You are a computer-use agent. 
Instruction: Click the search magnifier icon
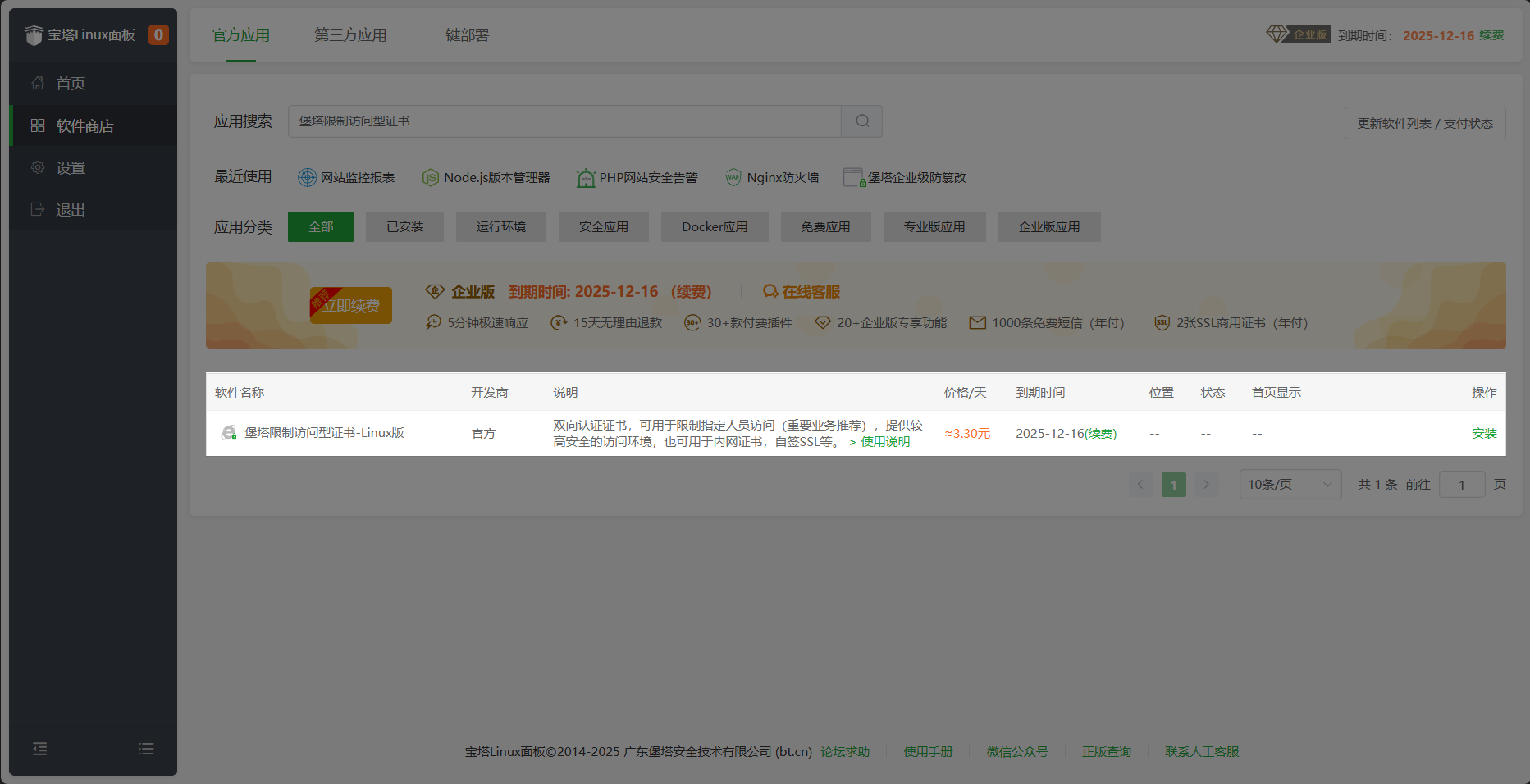861,121
